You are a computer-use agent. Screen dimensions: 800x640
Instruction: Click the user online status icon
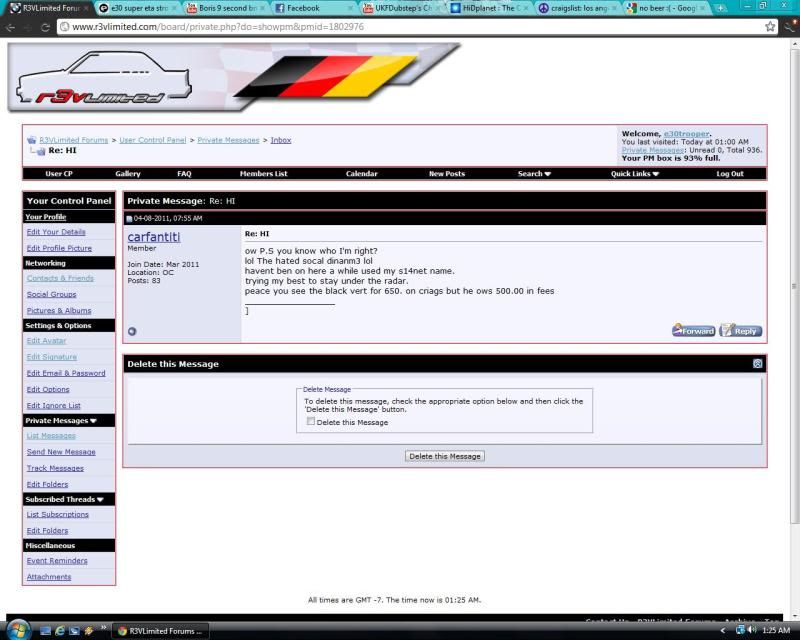132,332
